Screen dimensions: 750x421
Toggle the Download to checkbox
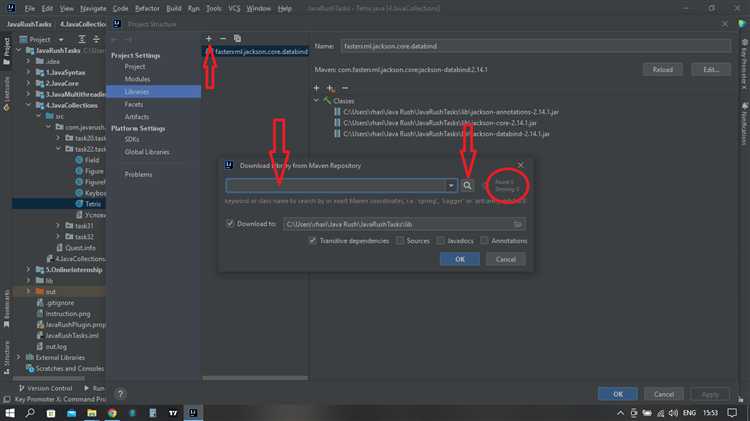pos(230,223)
